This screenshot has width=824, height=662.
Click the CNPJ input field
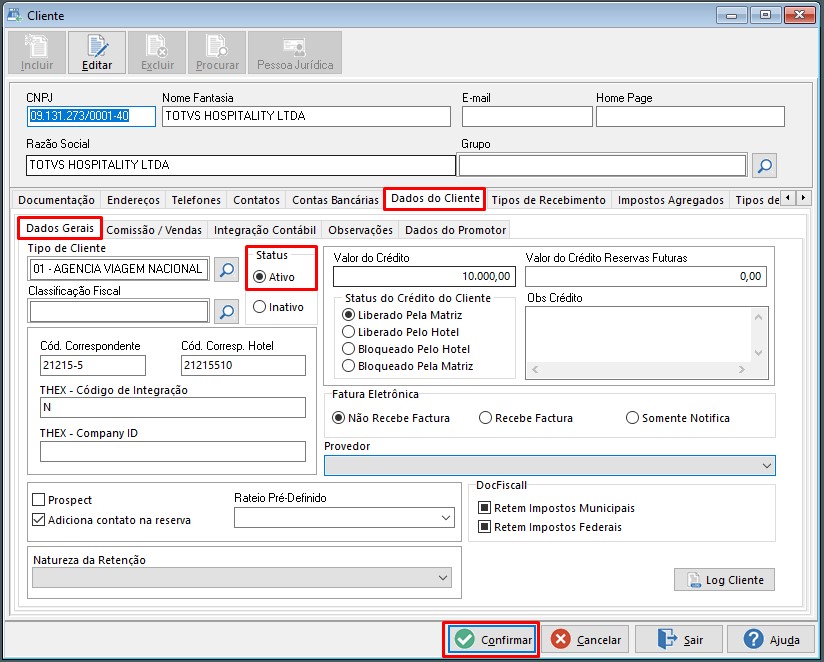[x=91, y=116]
